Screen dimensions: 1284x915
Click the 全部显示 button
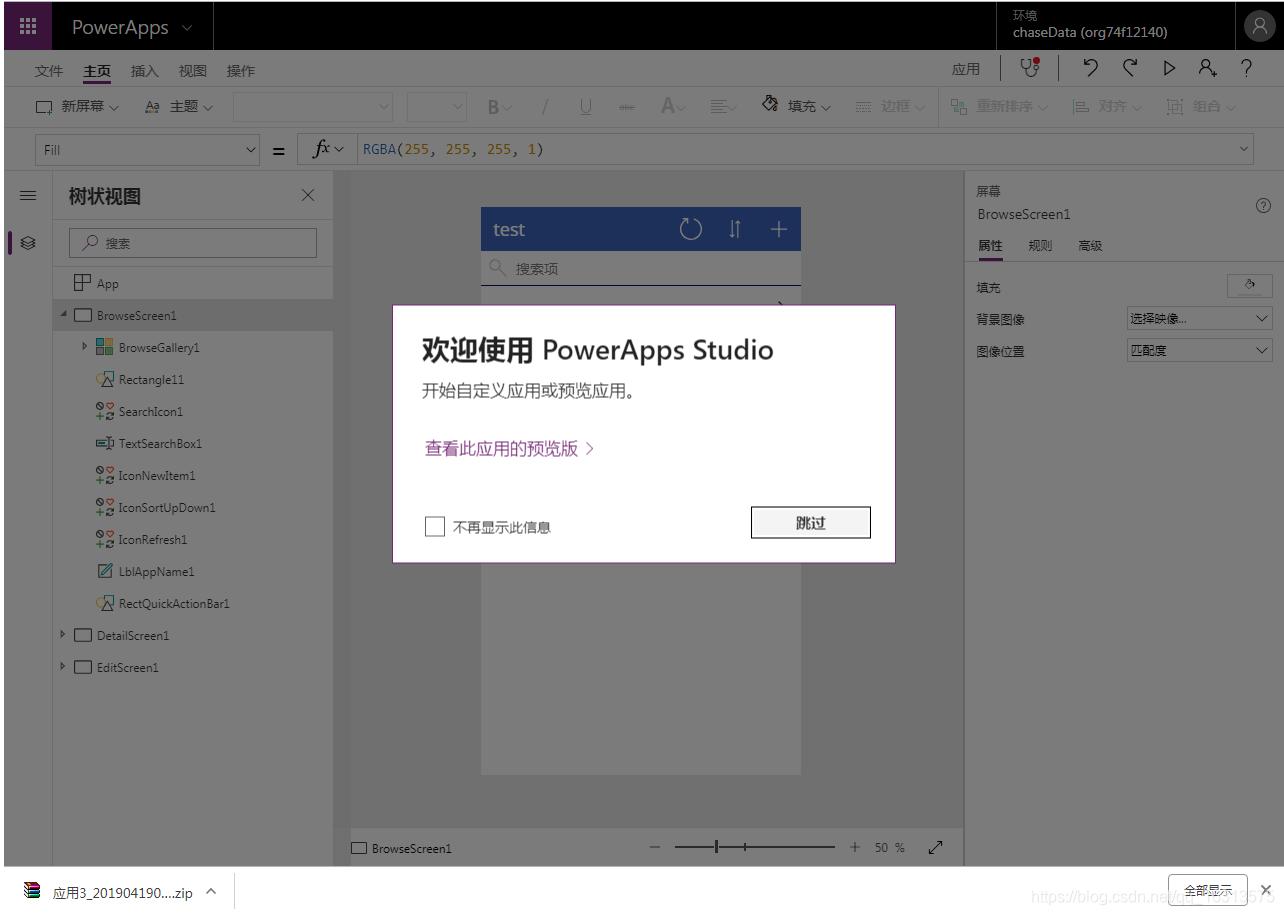pyautogui.click(x=1208, y=890)
